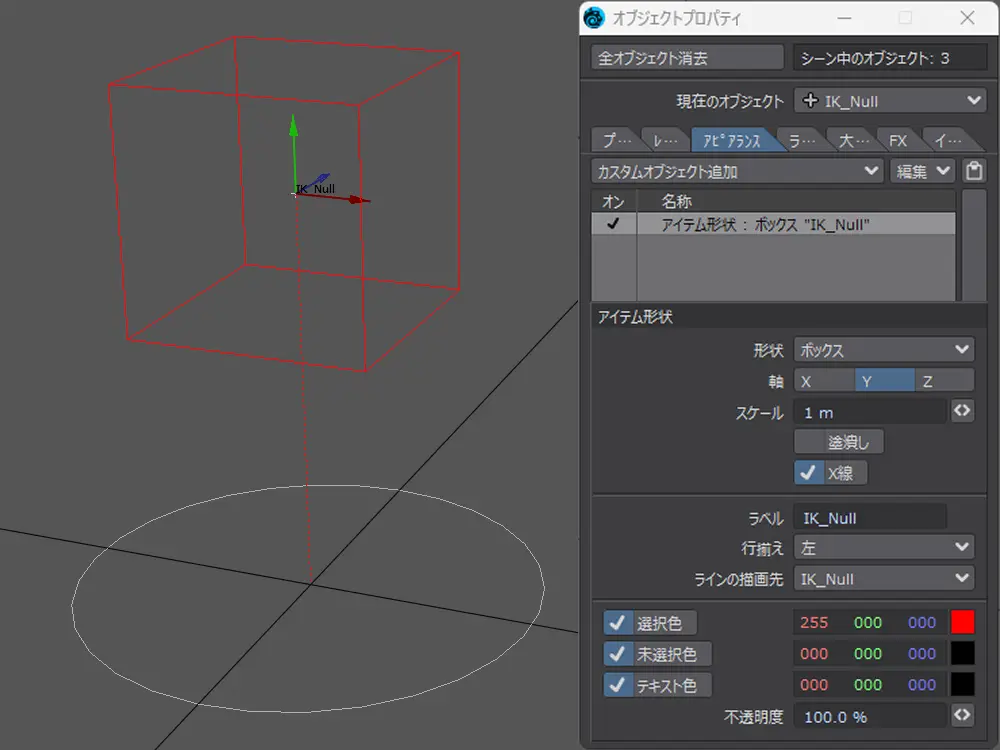This screenshot has width=1000, height=750.
Task: Toggle the テキスト色 checkbox
Action: [617, 685]
